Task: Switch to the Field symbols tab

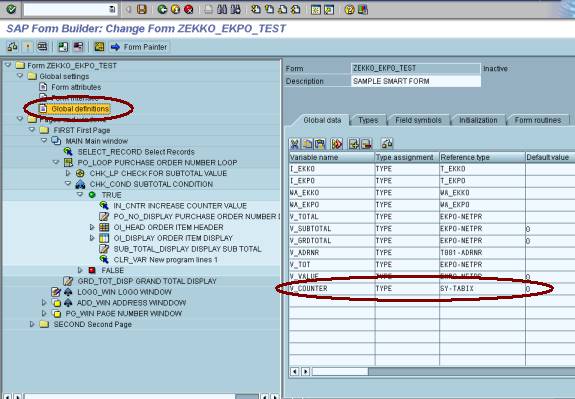Action: [x=418, y=120]
